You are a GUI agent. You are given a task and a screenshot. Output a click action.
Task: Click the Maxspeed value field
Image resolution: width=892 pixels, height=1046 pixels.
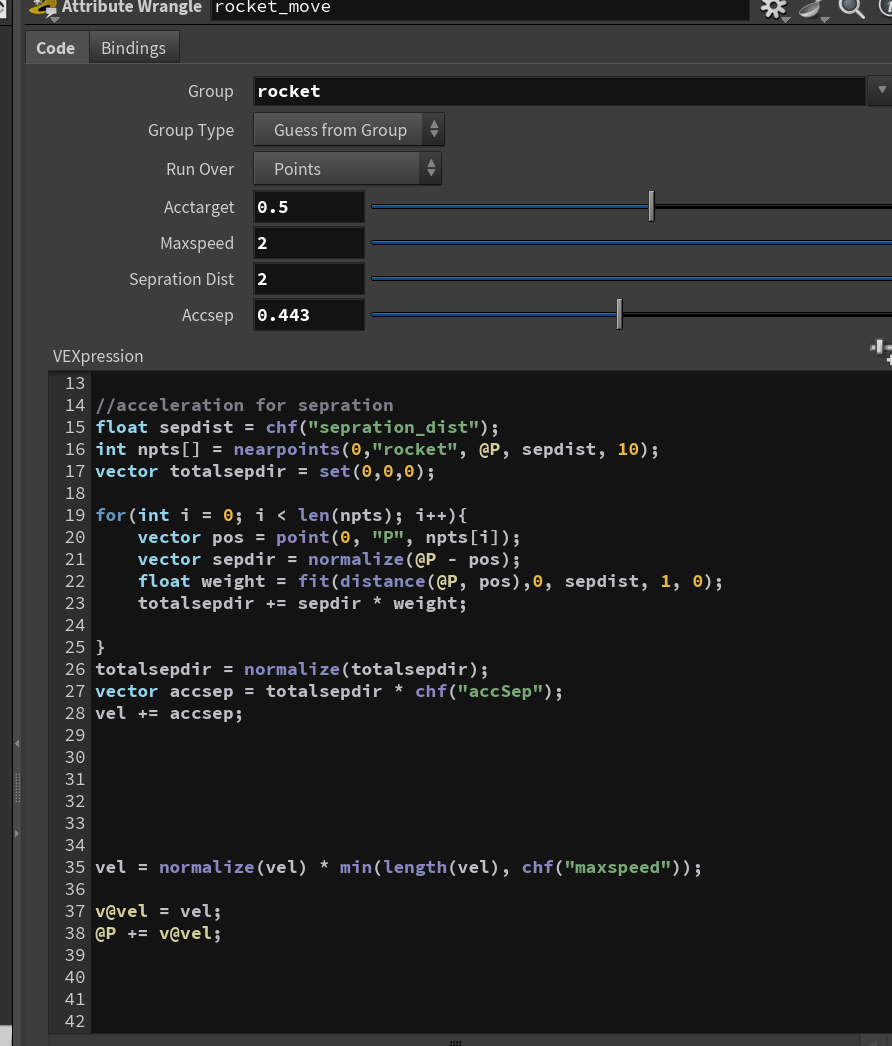[x=308, y=243]
